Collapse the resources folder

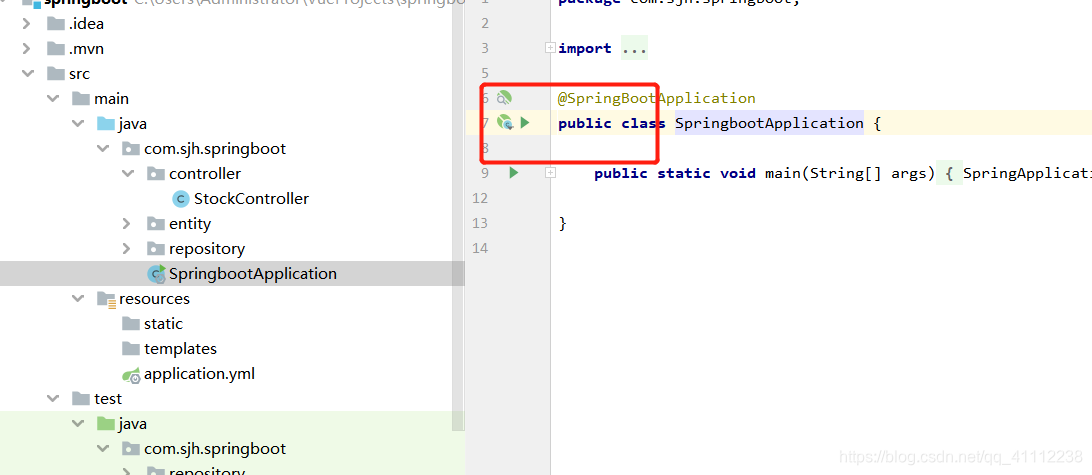point(77,299)
